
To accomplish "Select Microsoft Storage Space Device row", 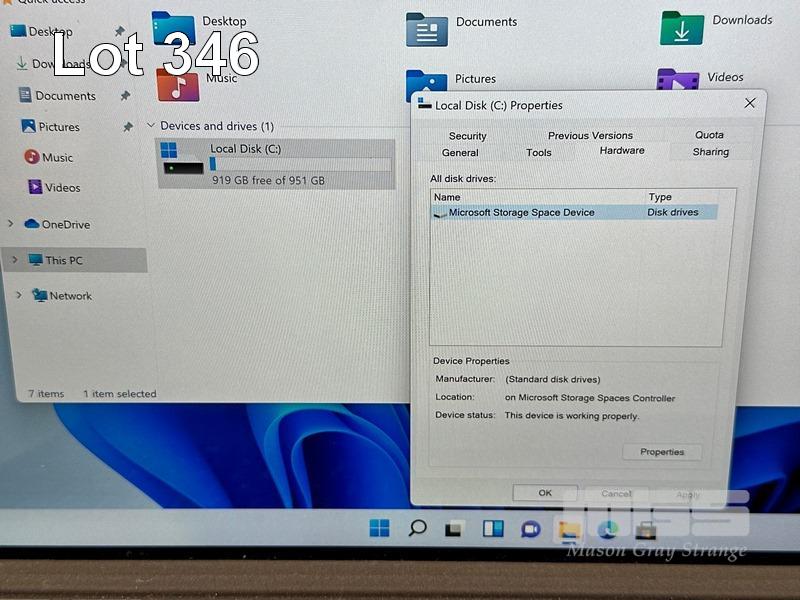I will pyautogui.click(x=521, y=212).
